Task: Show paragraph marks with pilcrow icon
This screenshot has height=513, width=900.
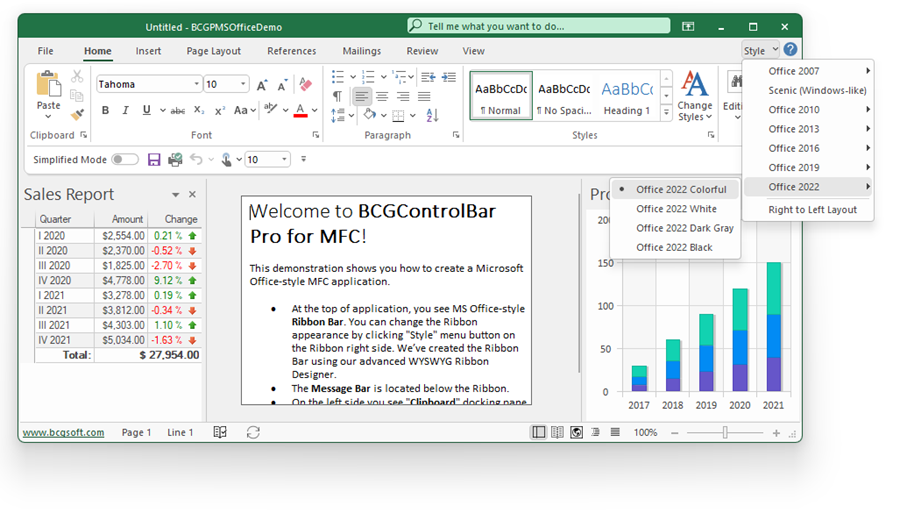Action: pyautogui.click(x=338, y=96)
